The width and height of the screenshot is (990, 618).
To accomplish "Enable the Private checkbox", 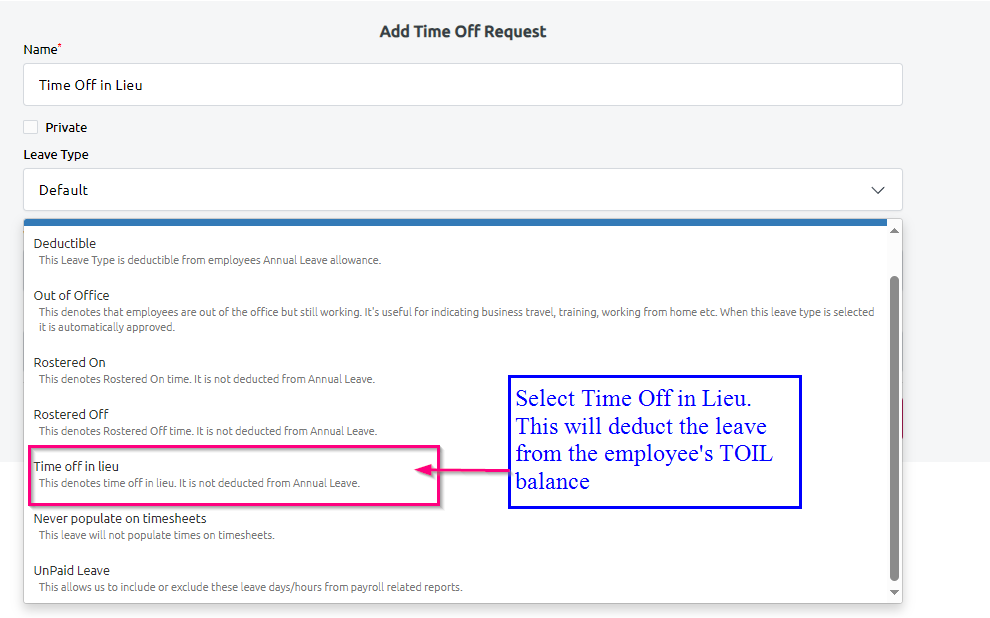I will [29, 127].
